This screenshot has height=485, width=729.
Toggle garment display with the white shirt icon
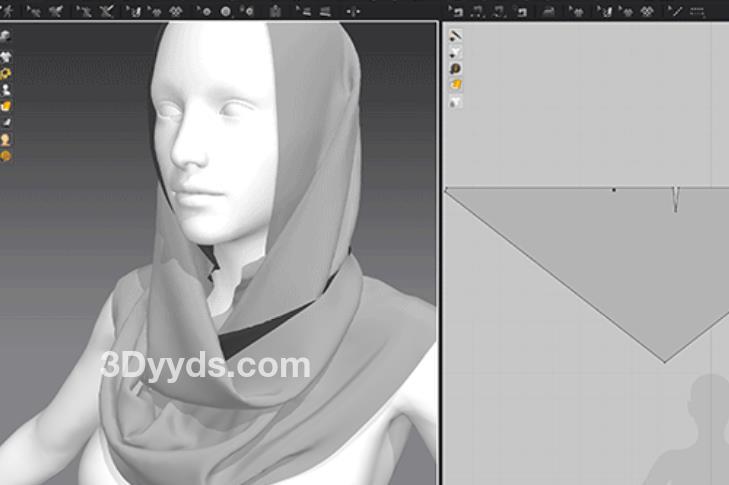click(6, 56)
